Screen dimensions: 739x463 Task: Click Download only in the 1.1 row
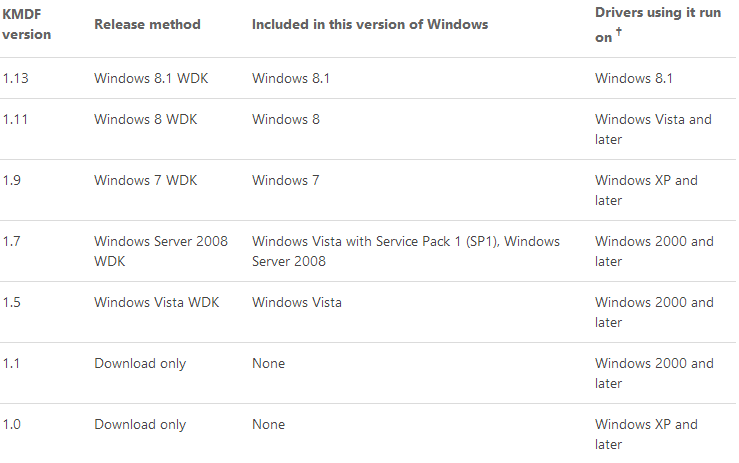pos(140,363)
